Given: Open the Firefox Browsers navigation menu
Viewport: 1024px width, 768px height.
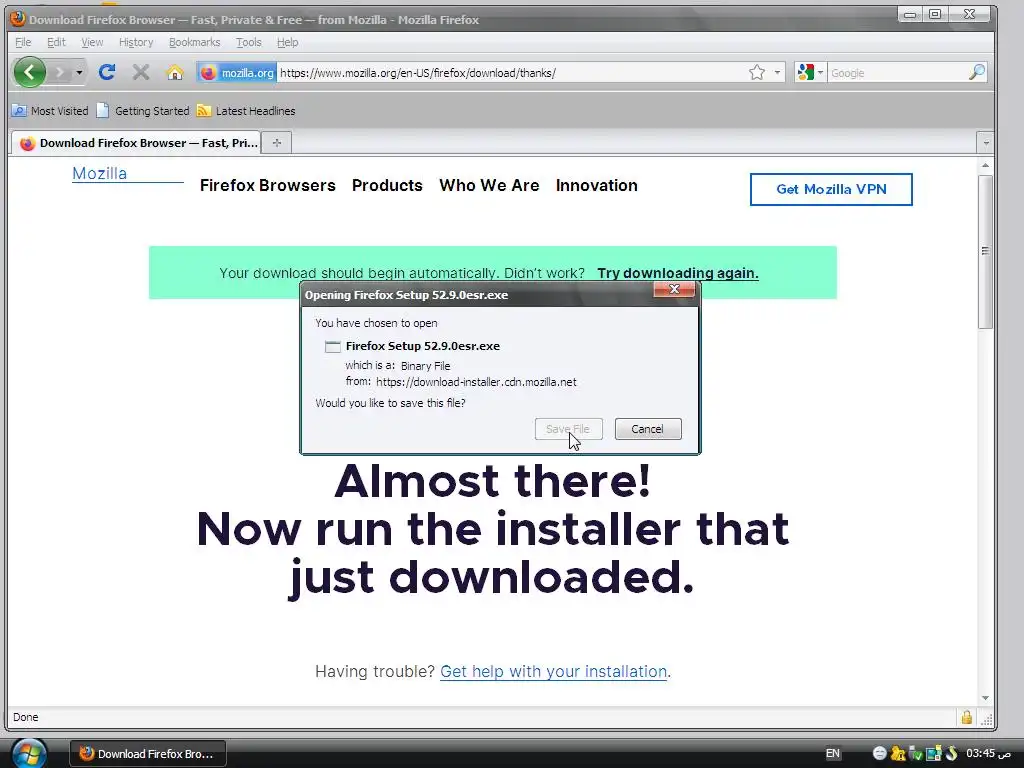Looking at the screenshot, I should pos(268,185).
